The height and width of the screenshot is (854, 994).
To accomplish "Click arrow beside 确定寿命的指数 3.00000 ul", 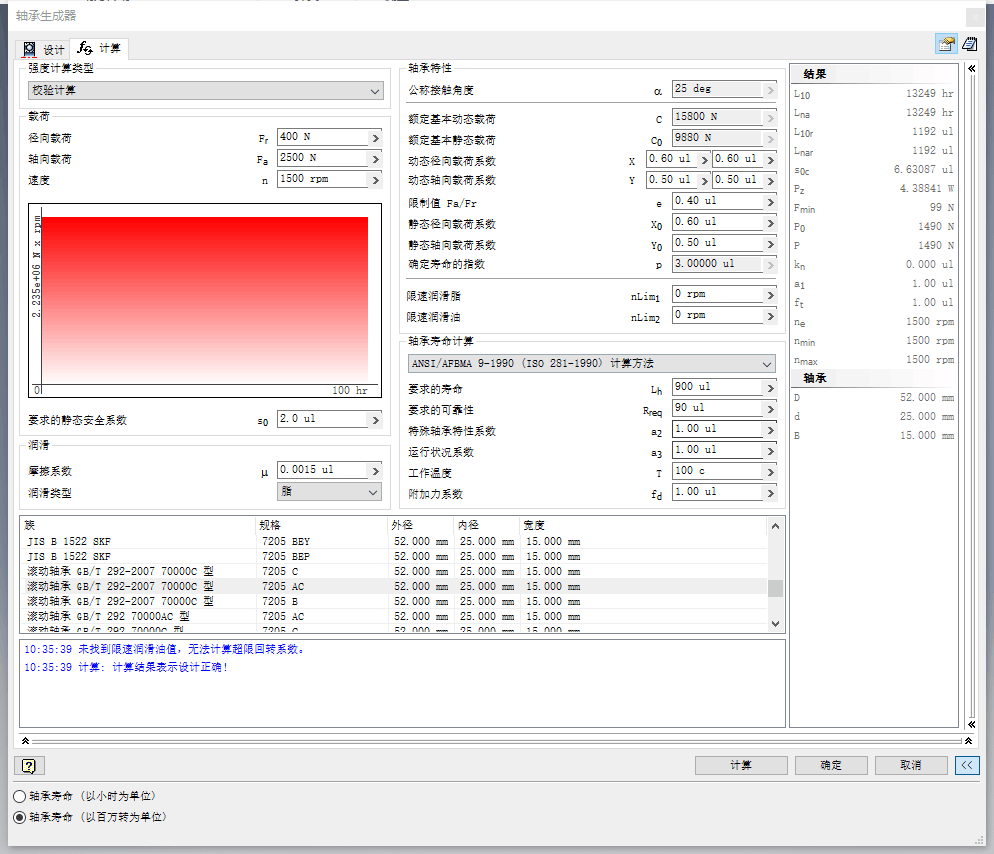I will pyautogui.click(x=771, y=264).
